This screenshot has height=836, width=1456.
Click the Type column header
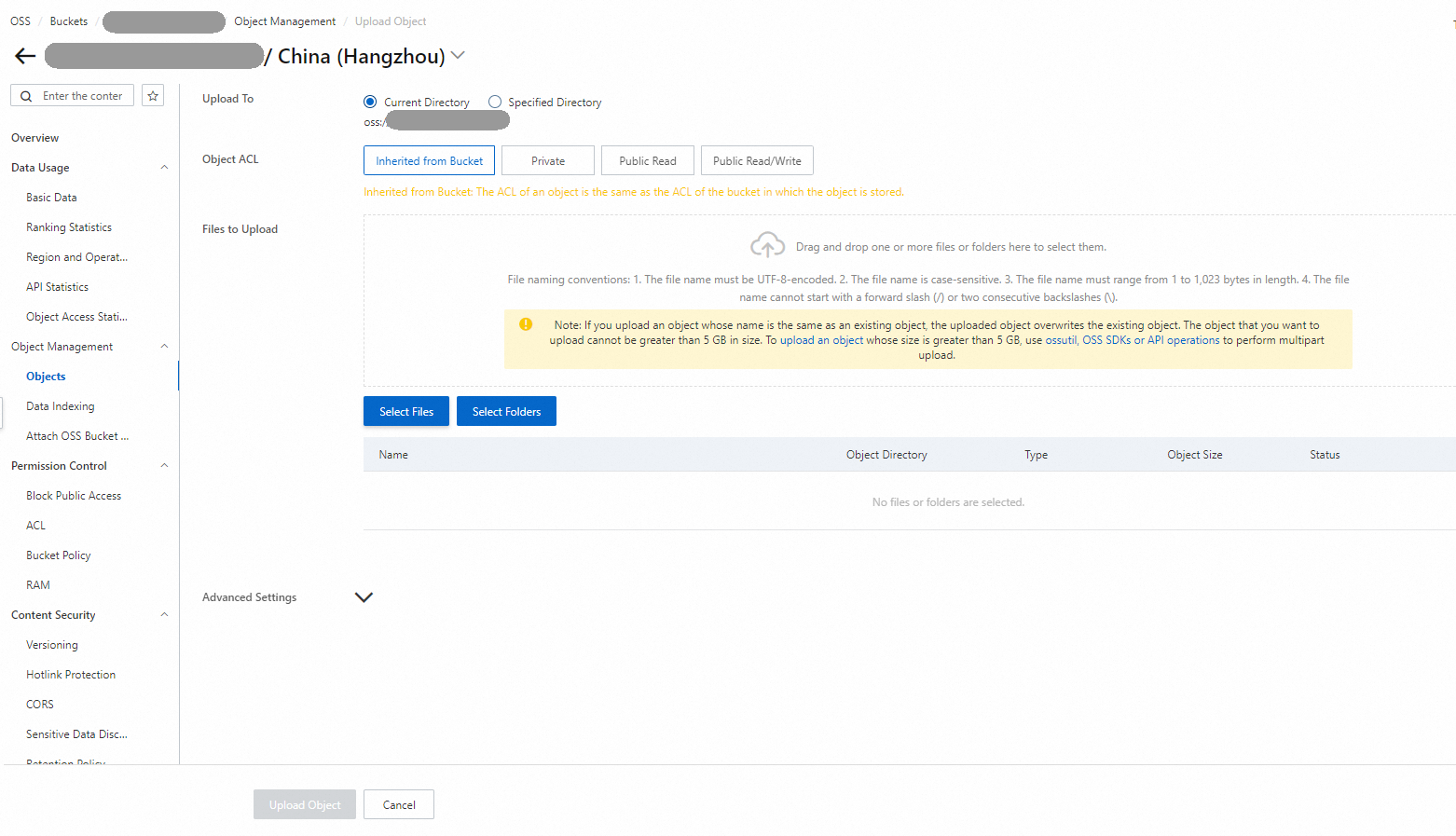click(x=1036, y=455)
